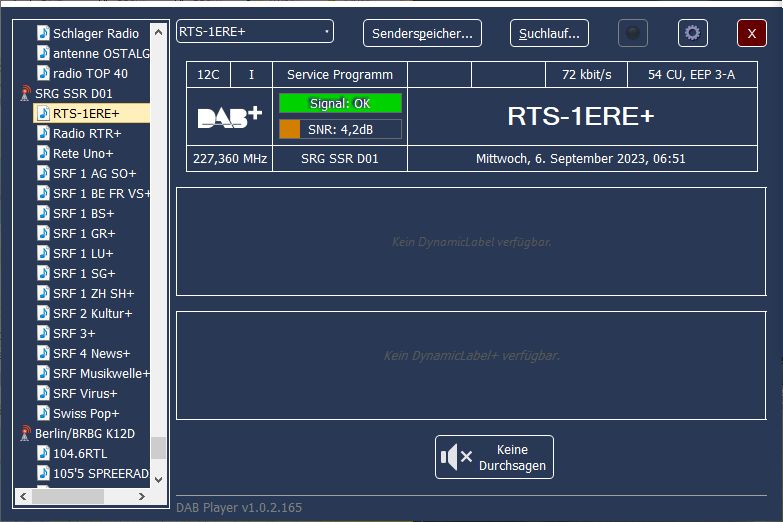The width and height of the screenshot is (783, 522).
Task: Select SRF 1 SG+ station
Action: [x=84, y=273]
